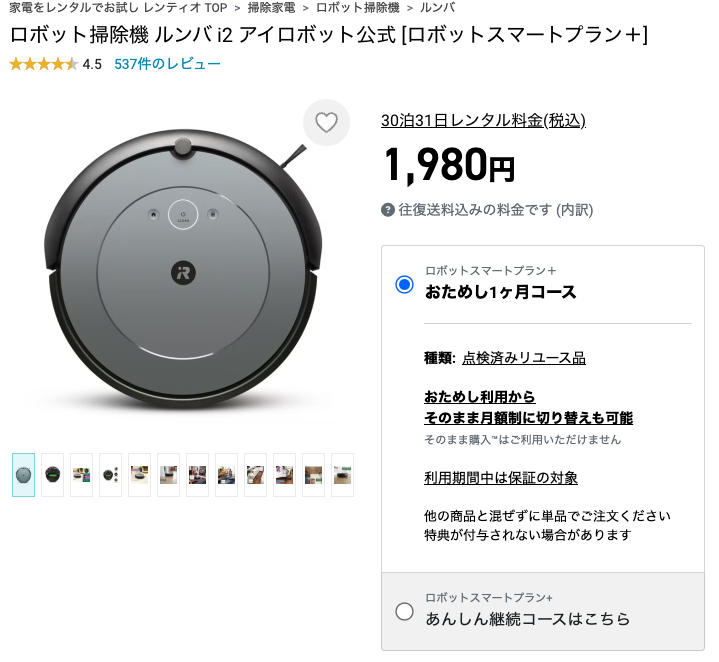Show the fourth product thumbnail image
Image resolution: width=719 pixels, height=662 pixels.
(110, 475)
